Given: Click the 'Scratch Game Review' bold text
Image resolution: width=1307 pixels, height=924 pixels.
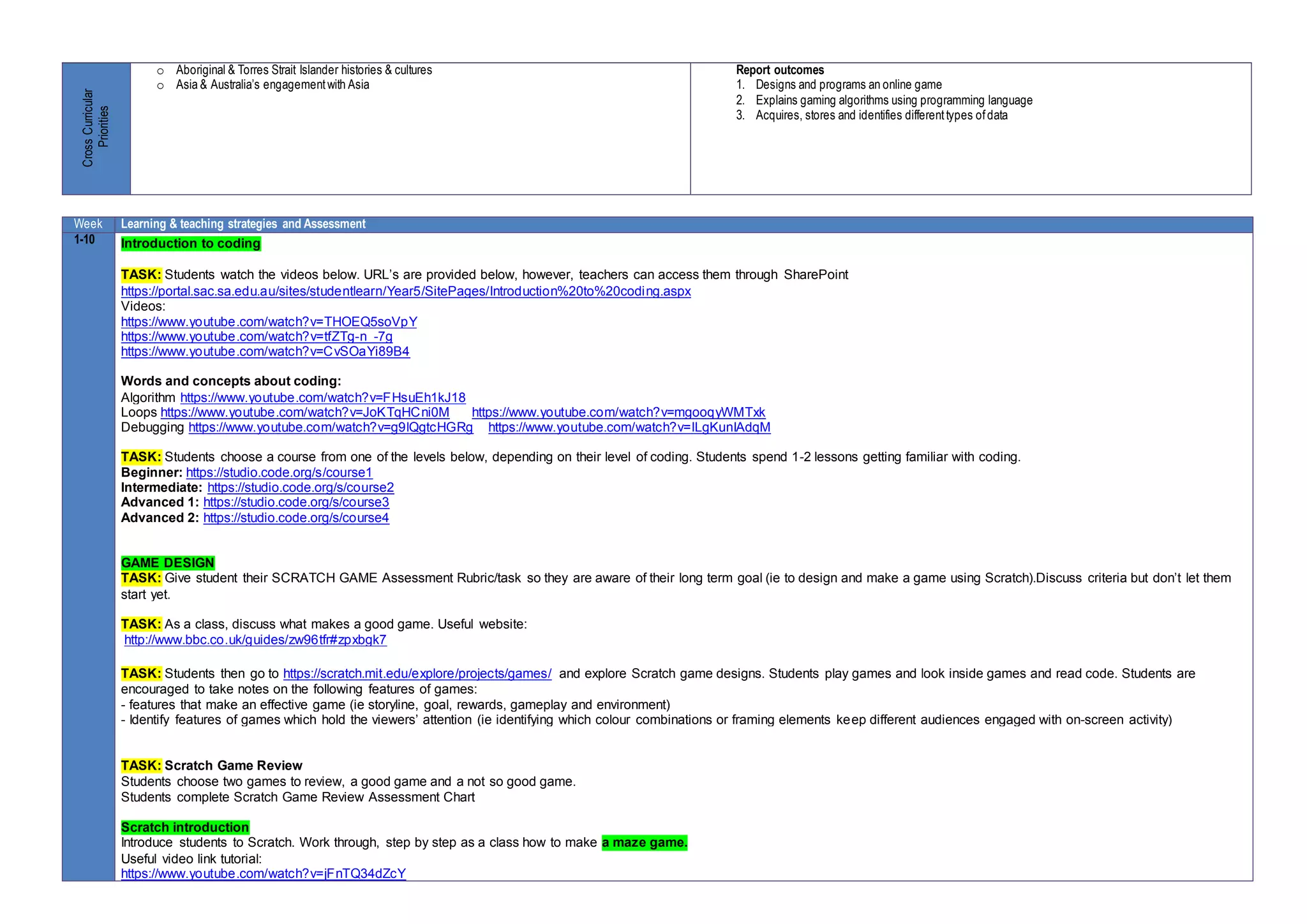Looking at the screenshot, I should click(x=234, y=766).
